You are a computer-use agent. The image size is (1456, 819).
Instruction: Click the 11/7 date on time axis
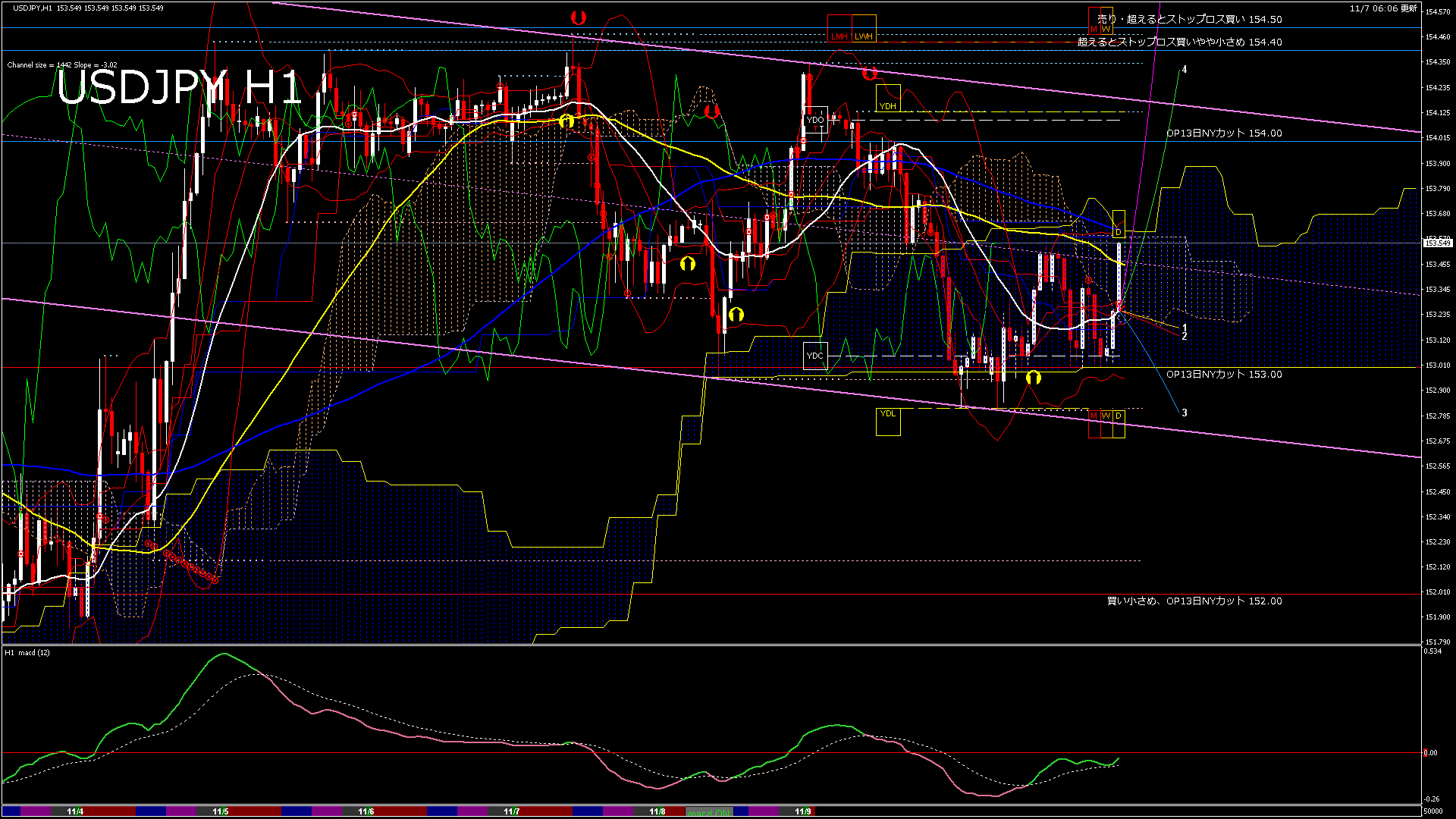pos(512,811)
